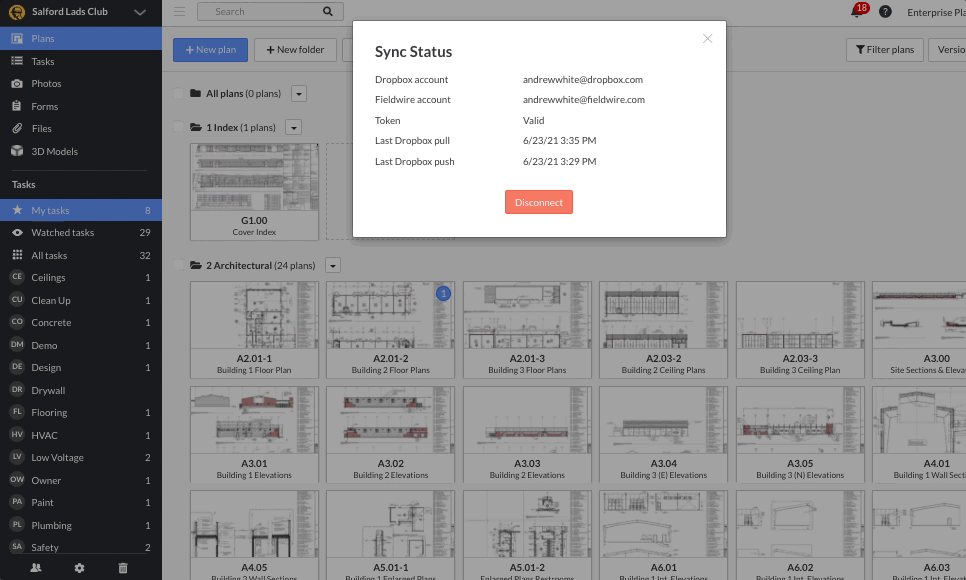Open the people icon in the sidebar footer
Image resolution: width=966 pixels, height=580 pixels.
click(36, 567)
